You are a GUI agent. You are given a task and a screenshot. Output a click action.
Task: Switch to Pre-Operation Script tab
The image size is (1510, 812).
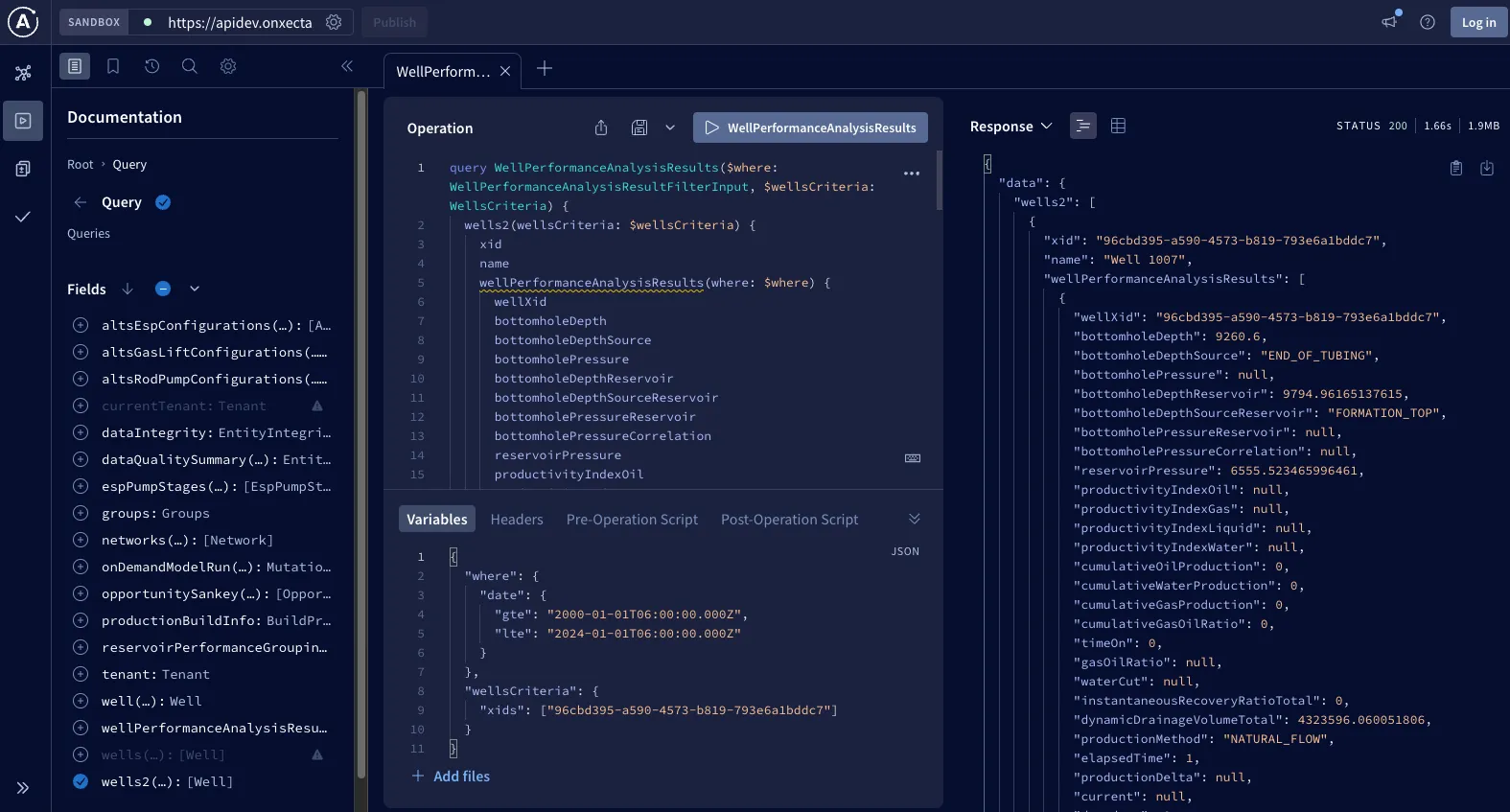coord(632,520)
